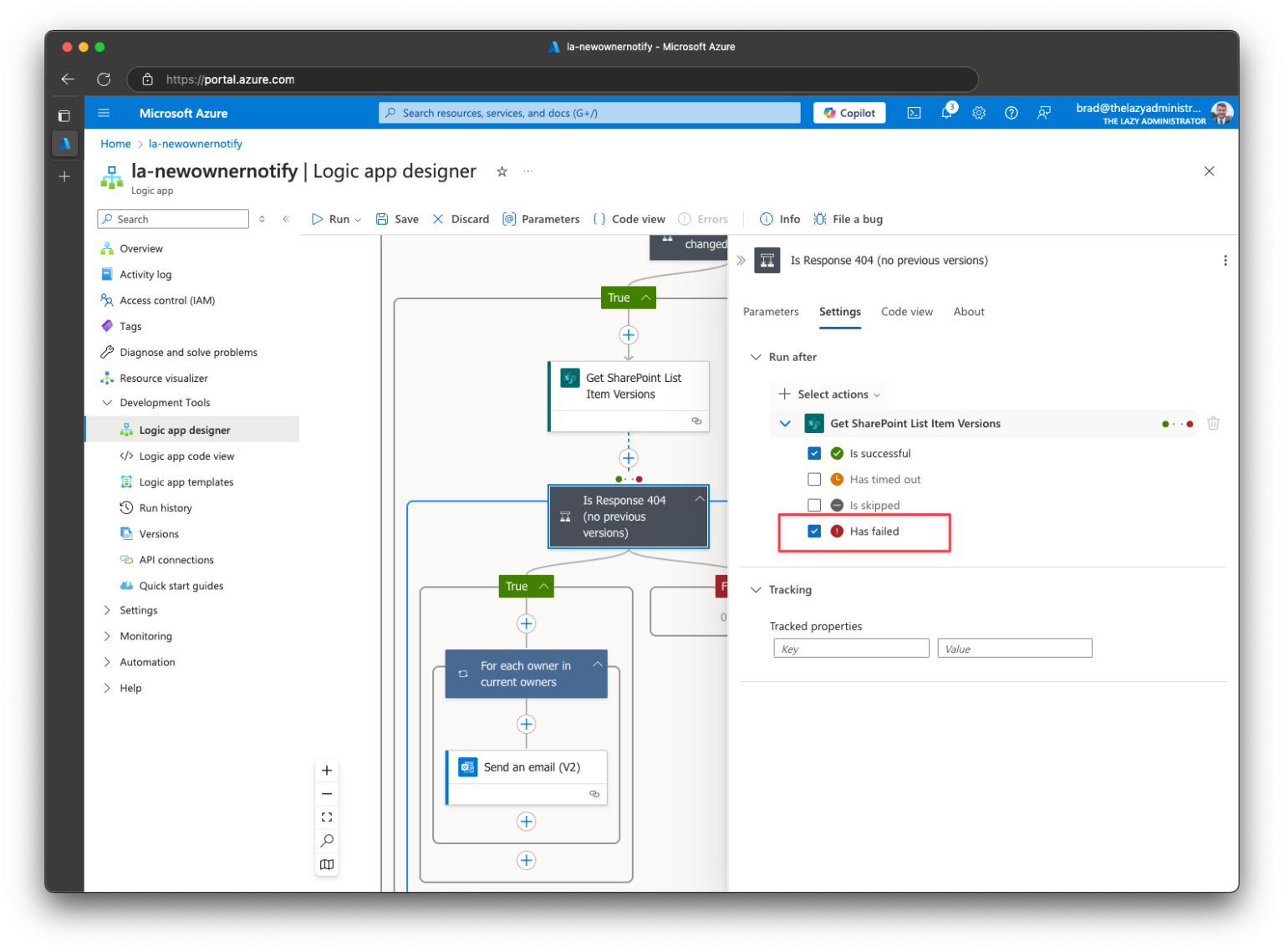The image size is (1284, 952).
Task: Uncheck the Is successful checkbox
Action: [x=814, y=454]
